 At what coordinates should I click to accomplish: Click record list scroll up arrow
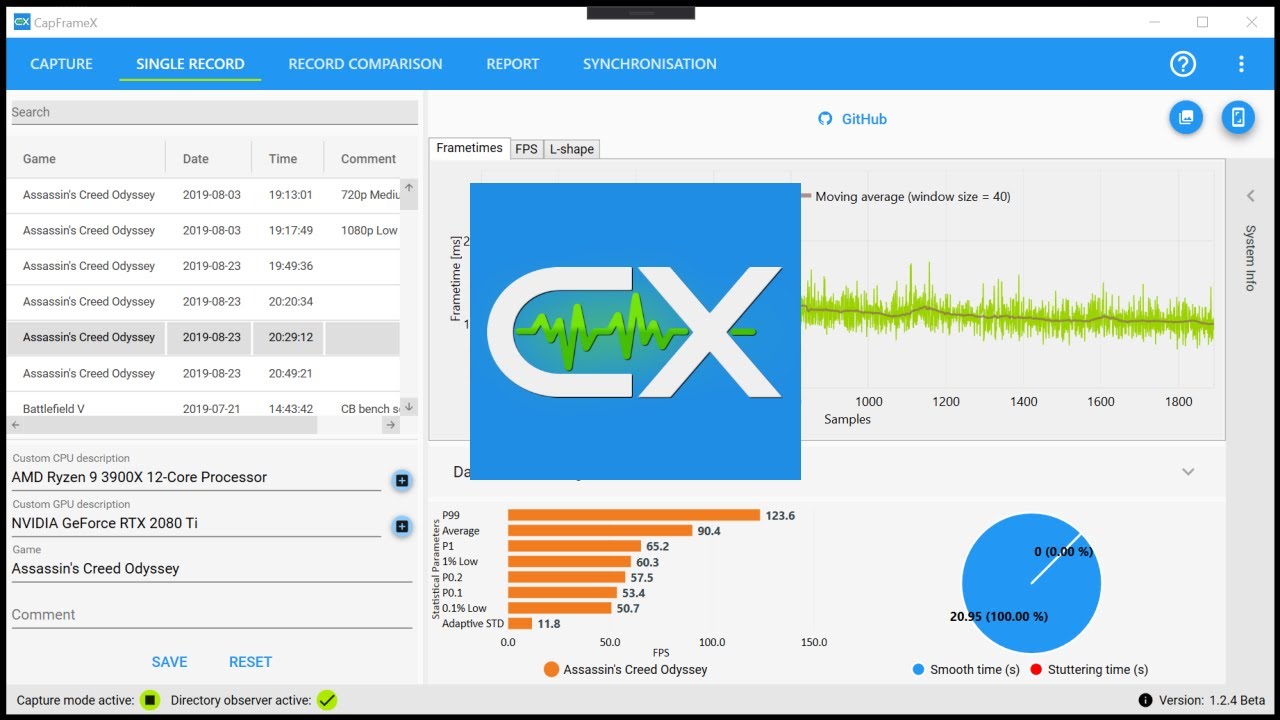(409, 187)
